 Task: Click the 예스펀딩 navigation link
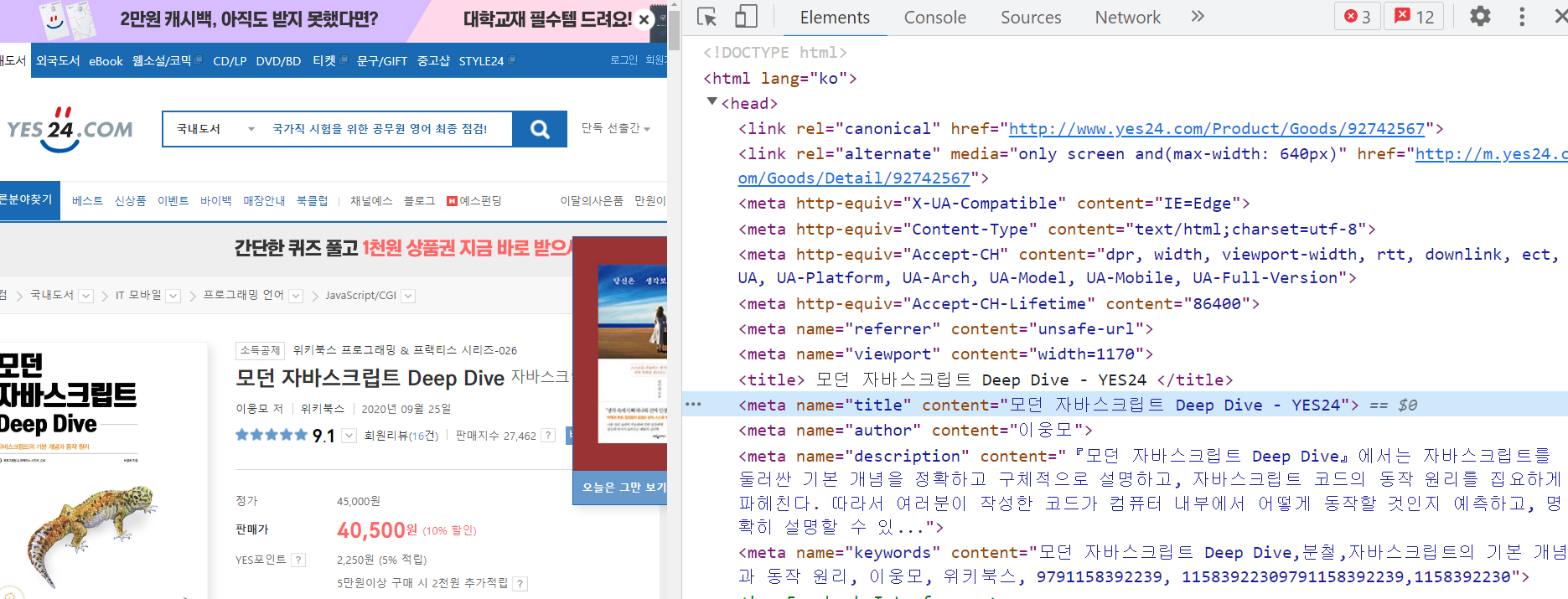[x=474, y=201]
